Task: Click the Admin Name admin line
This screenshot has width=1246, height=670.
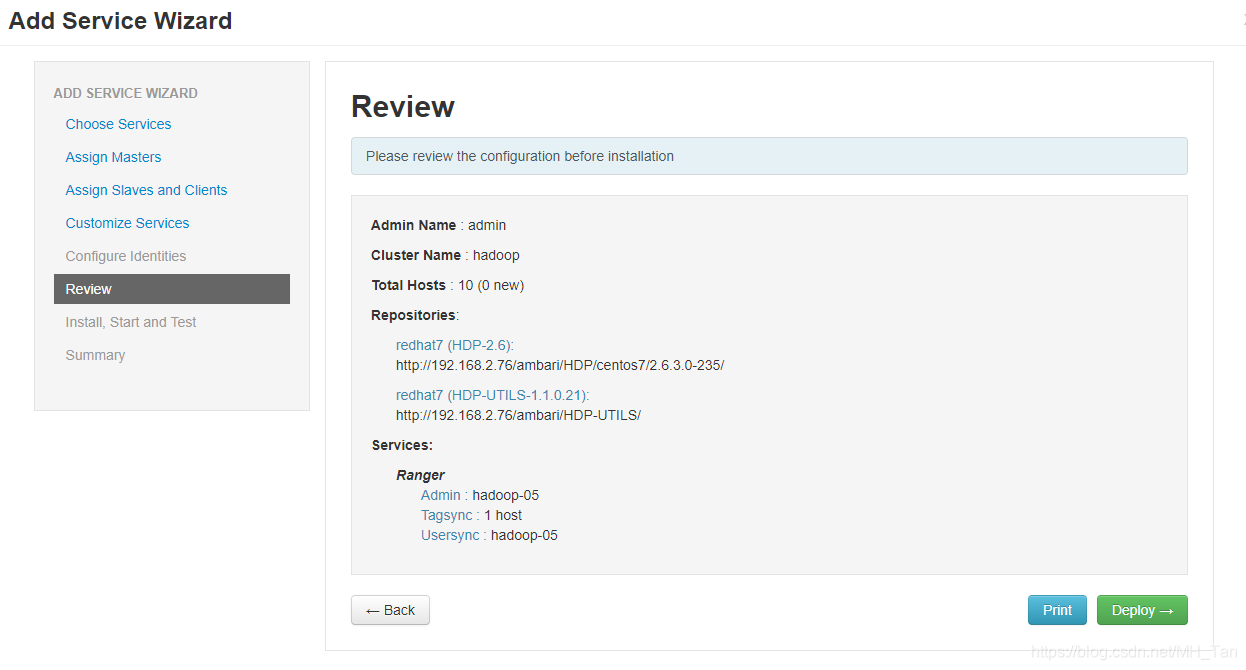Action: [x=439, y=225]
